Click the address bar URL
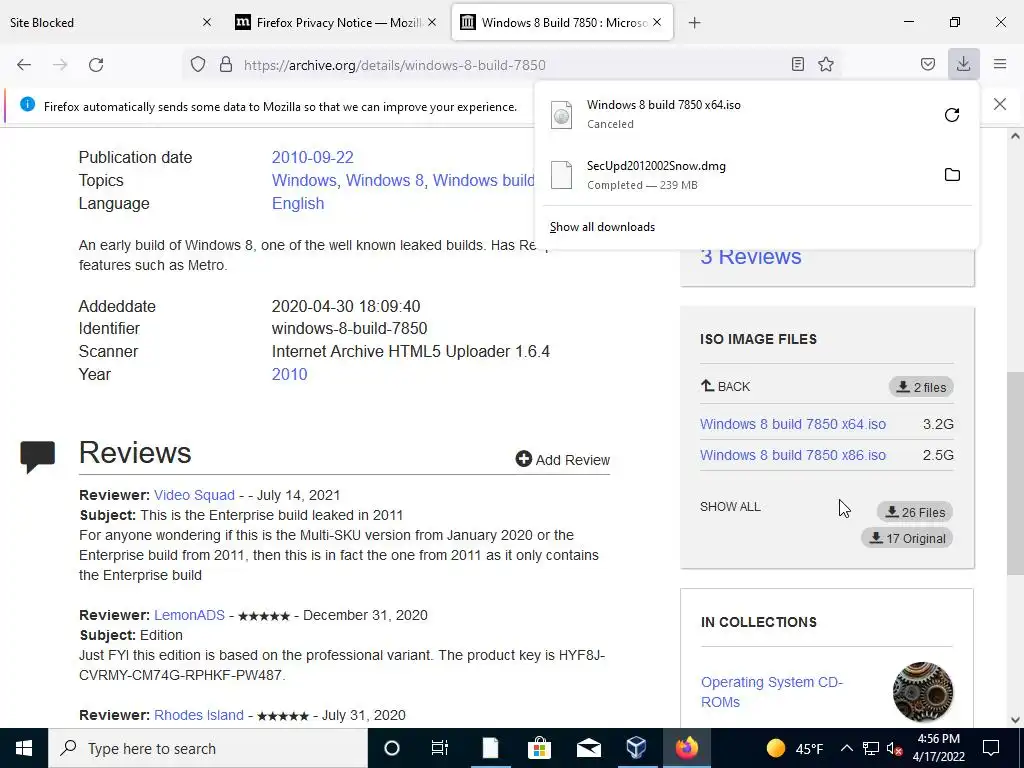Viewport: 1024px width, 768px height. point(394,65)
